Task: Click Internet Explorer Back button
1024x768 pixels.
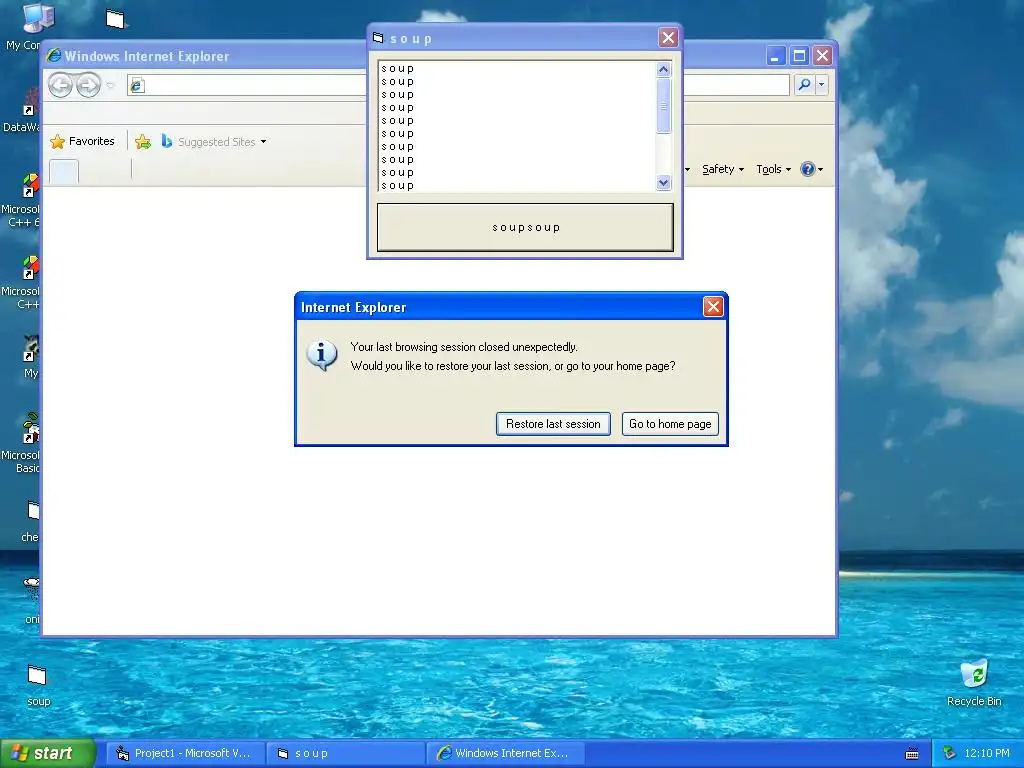Action: [x=61, y=85]
